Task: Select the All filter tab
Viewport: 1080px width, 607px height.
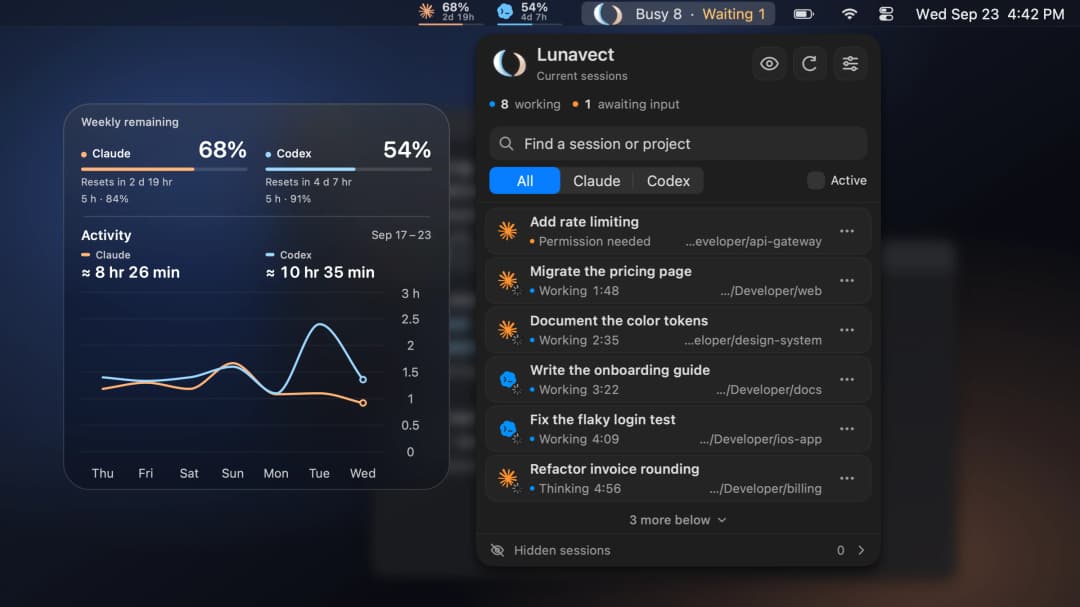Action: [x=525, y=181]
